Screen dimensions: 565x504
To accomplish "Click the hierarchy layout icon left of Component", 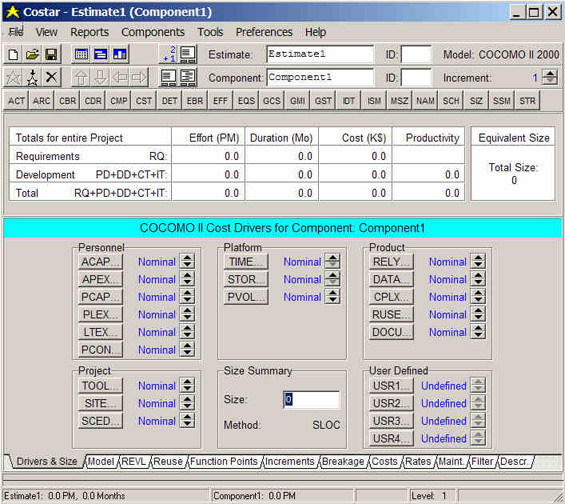I will point(188,77).
